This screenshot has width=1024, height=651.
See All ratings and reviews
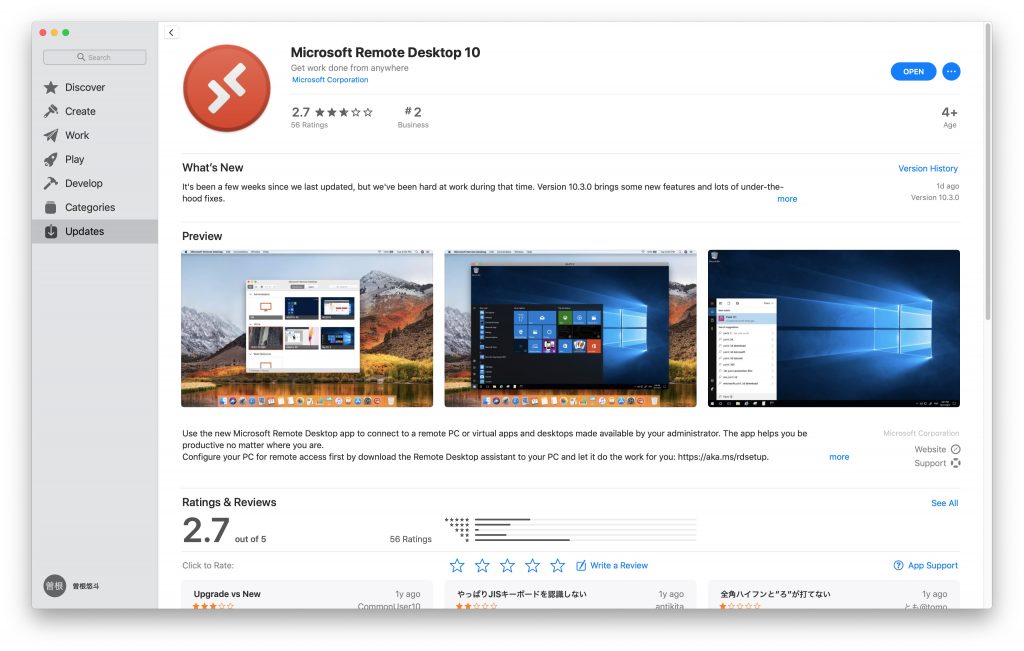944,503
